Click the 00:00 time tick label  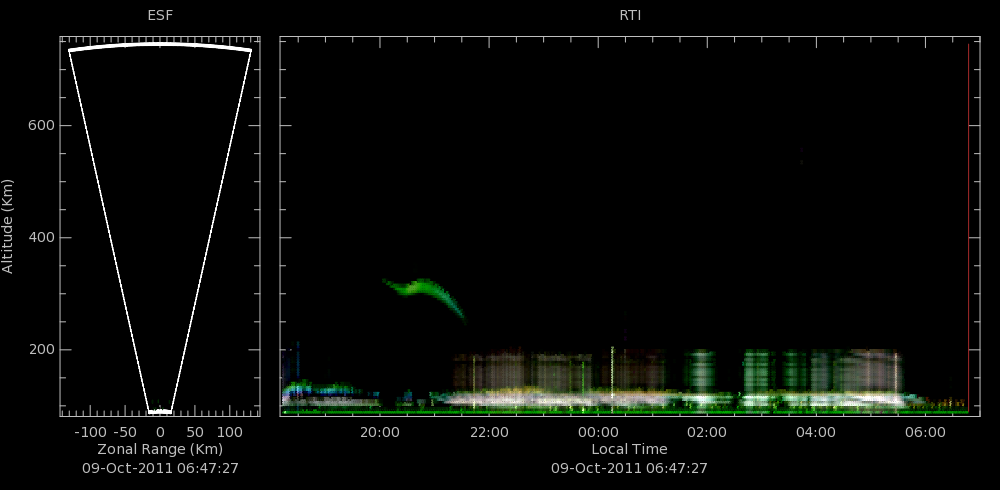click(598, 432)
